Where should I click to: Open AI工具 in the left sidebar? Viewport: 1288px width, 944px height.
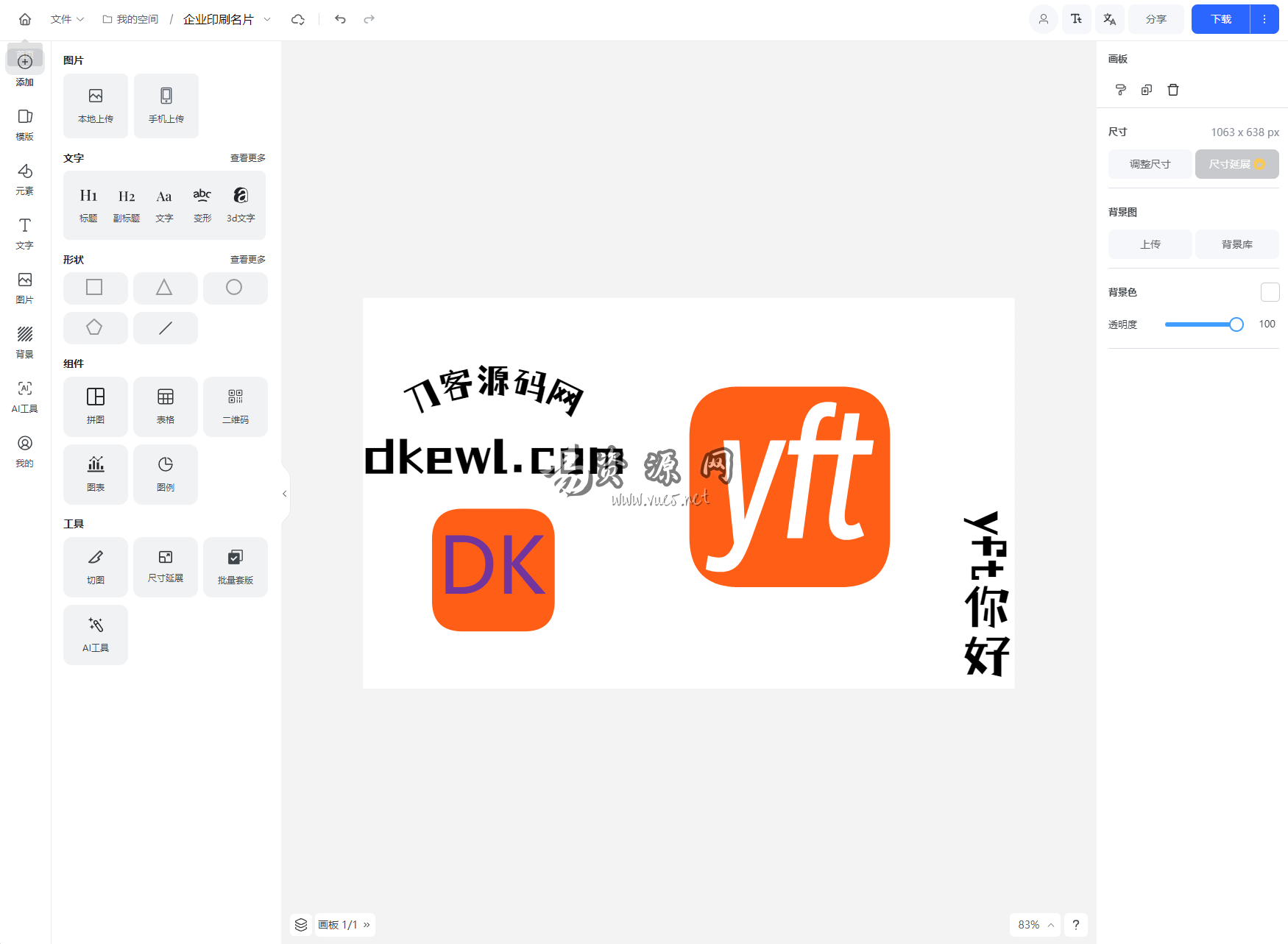pyautogui.click(x=25, y=396)
